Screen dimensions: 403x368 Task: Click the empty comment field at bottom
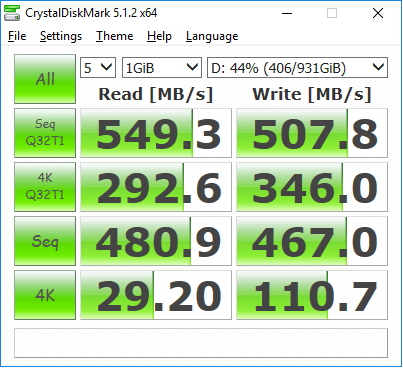pyautogui.click(x=201, y=343)
